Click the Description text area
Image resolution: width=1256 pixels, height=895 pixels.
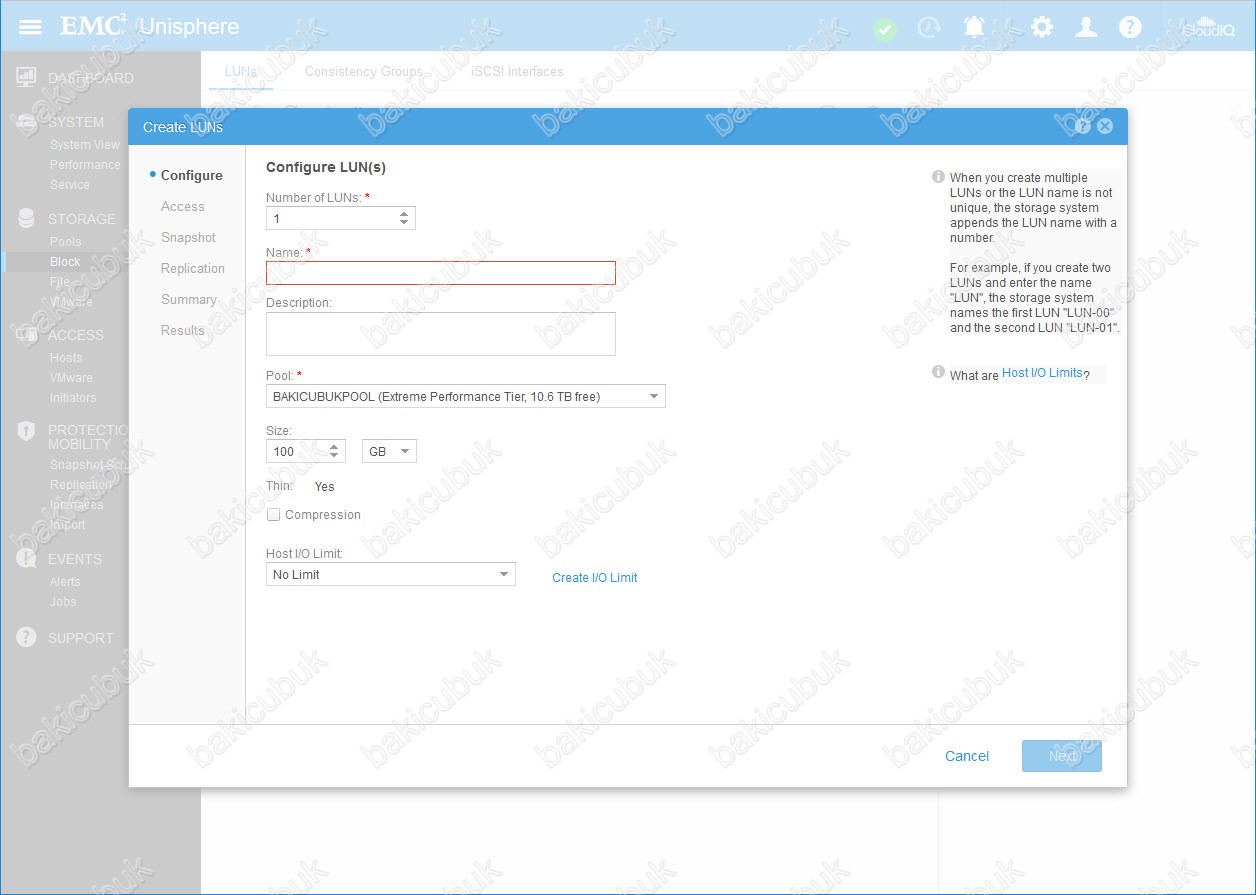click(441, 334)
